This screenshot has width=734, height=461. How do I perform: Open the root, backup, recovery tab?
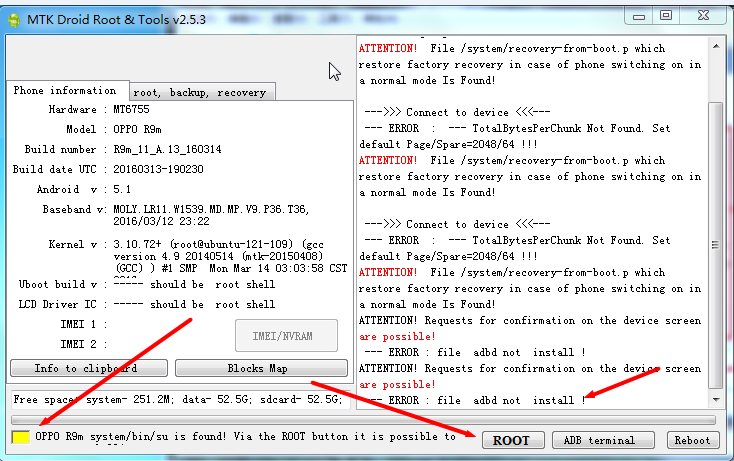200,92
